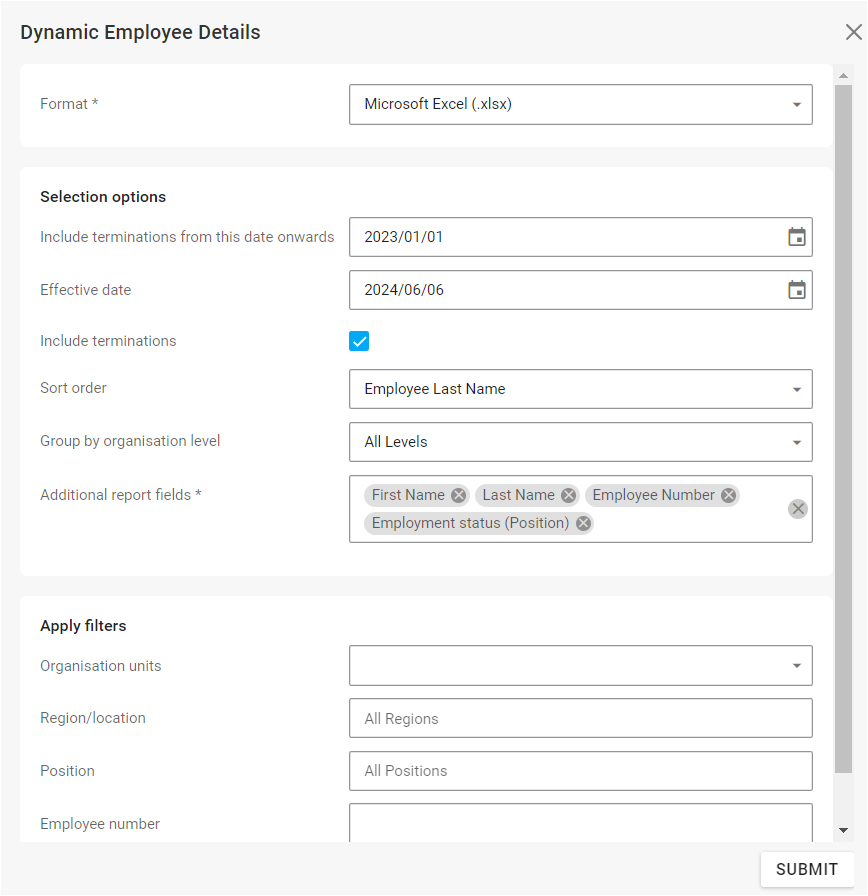The height and width of the screenshot is (896, 868).
Task: Open the Format dropdown
Action: point(580,104)
